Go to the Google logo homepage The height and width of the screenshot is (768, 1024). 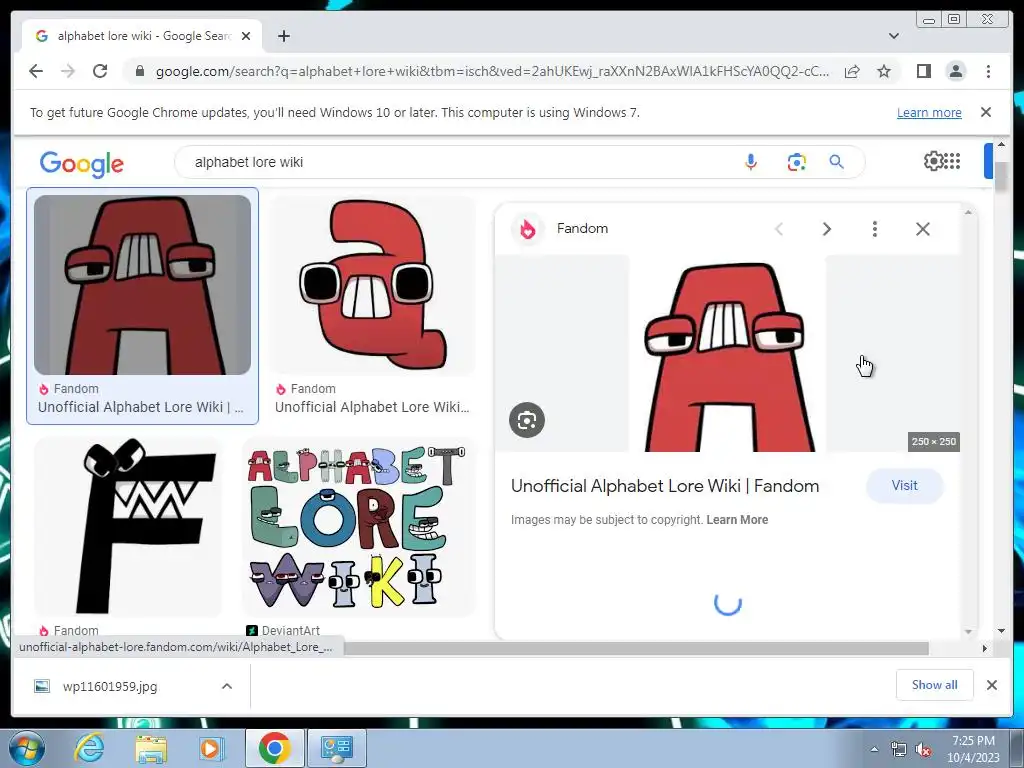[x=82, y=163]
